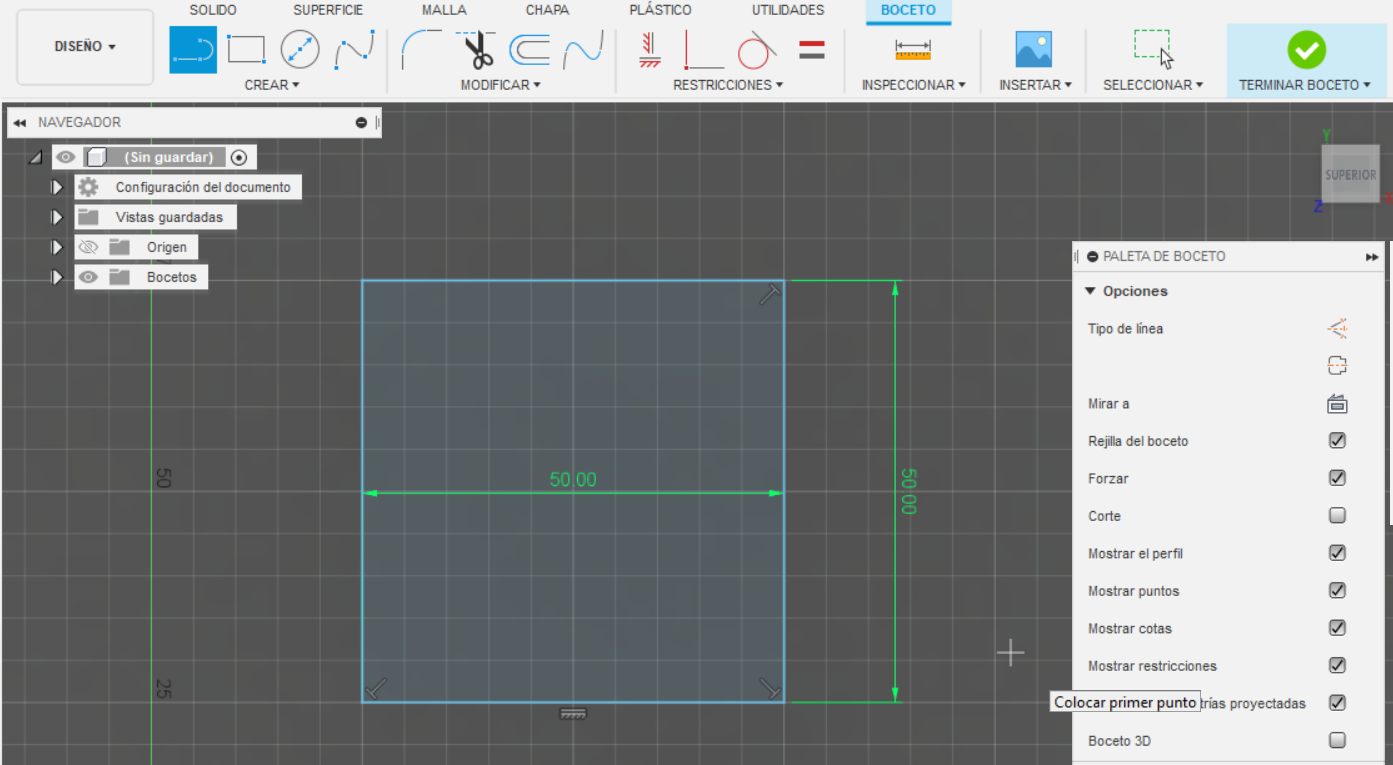Click the (Sin guardar) component cube icon
The height and width of the screenshot is (765, 1393).
click(96, 157)
